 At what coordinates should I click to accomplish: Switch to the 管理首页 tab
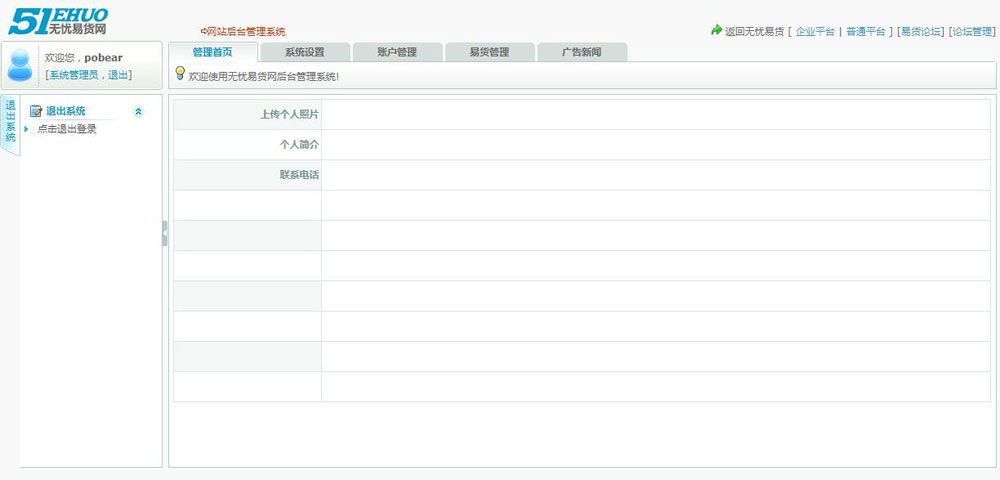coord(212,52)
